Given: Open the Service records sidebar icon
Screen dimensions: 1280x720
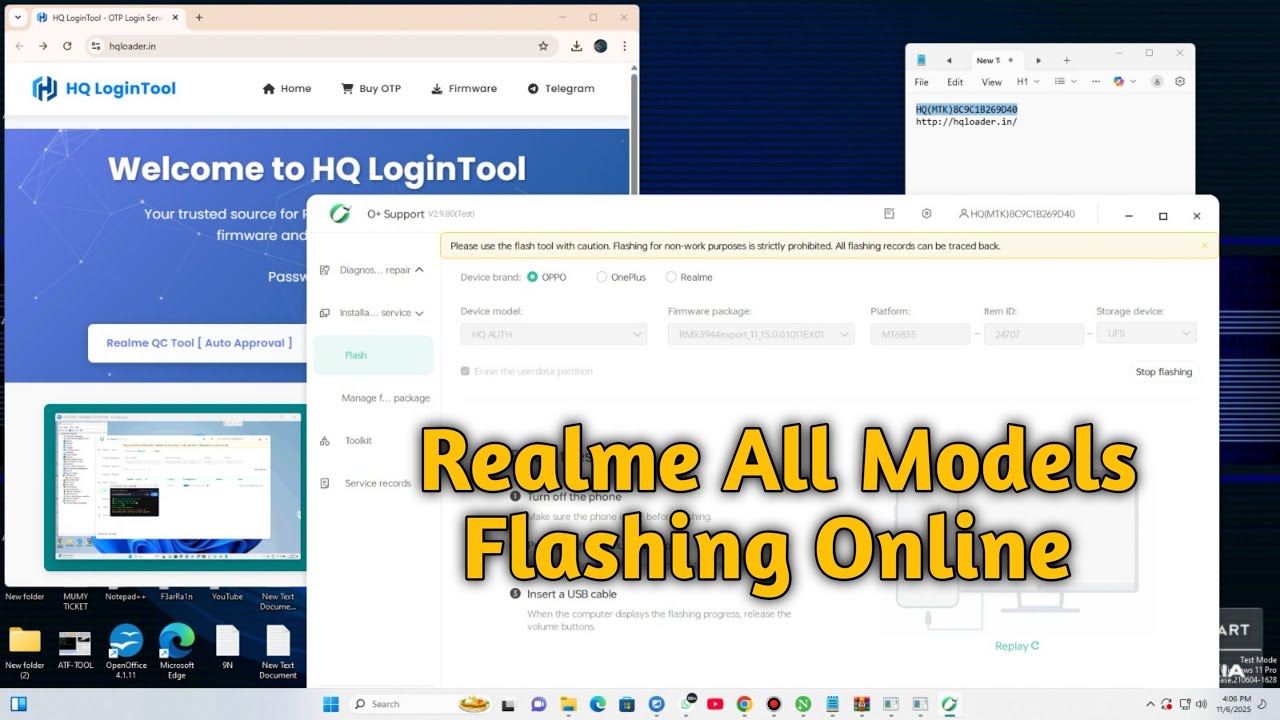Looking at the screenshot, I should click(x=325, y=483).
